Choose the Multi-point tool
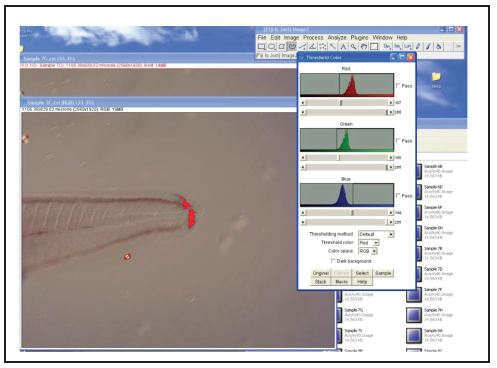497x368 pixels. click(x=323, y=47)
